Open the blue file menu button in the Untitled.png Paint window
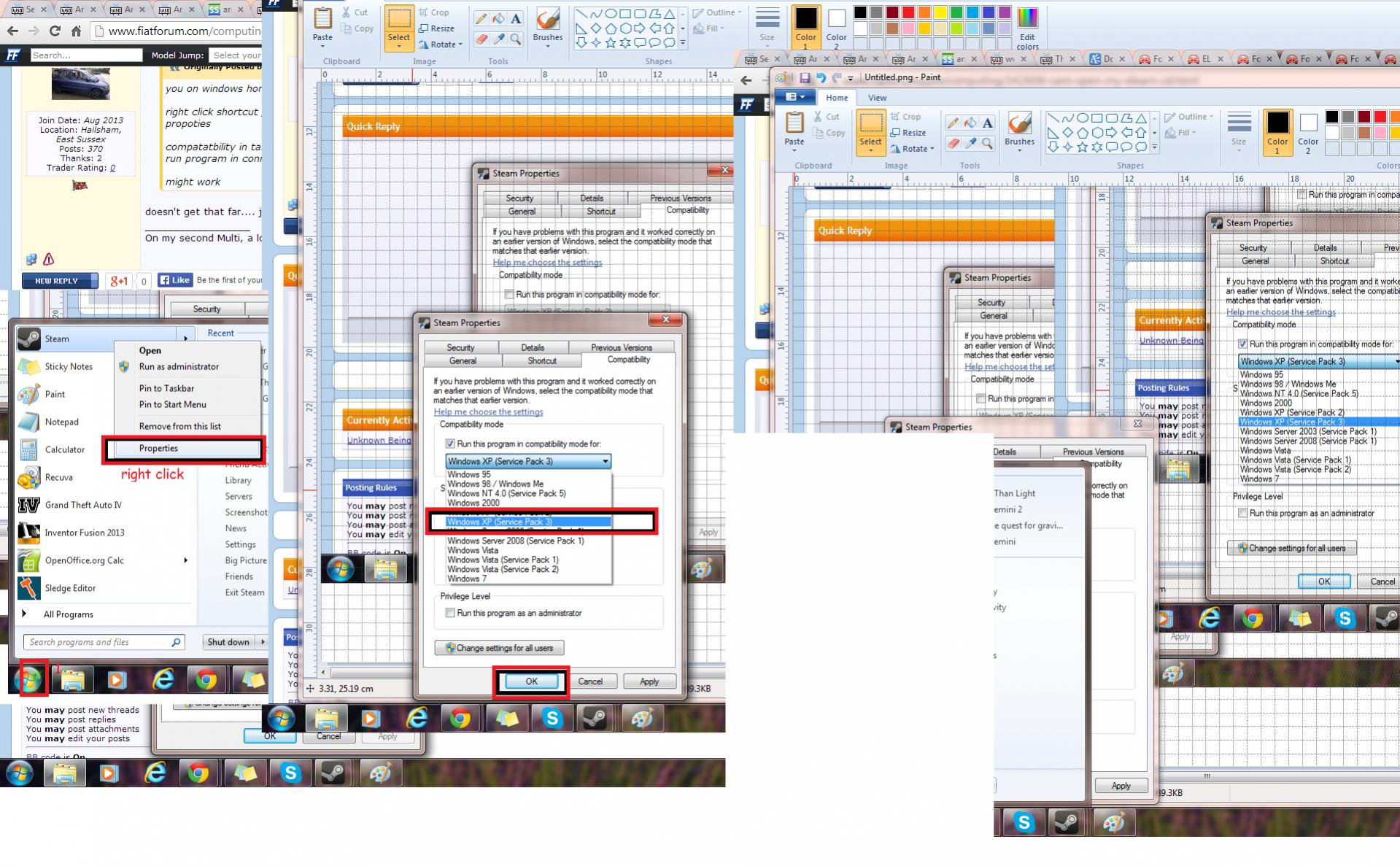The image size is (1400, 866). (x=794, y=97)
